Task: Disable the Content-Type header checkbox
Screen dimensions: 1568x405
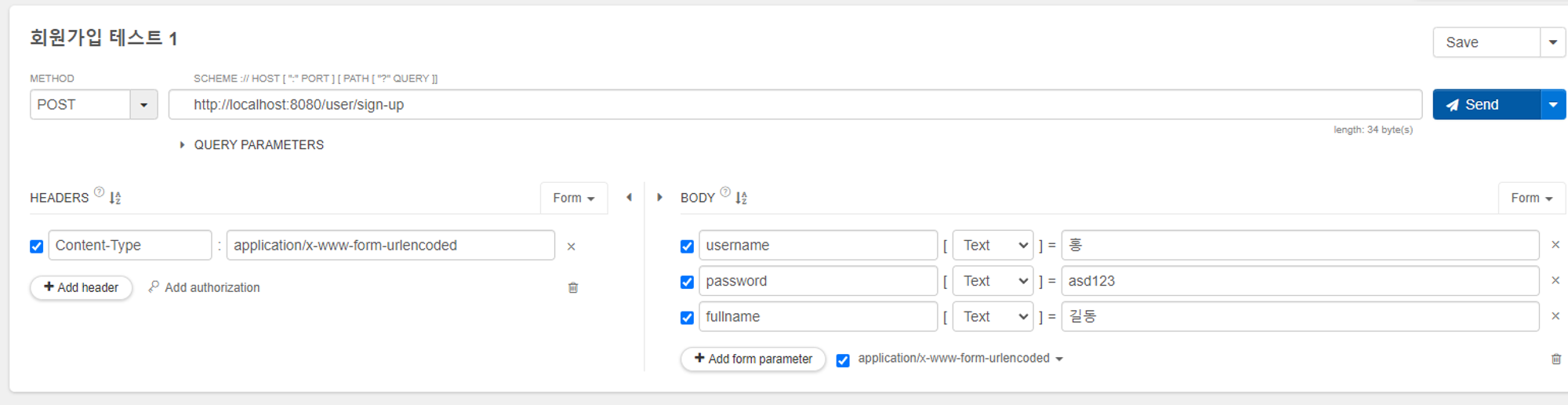Action: point(37,246)
